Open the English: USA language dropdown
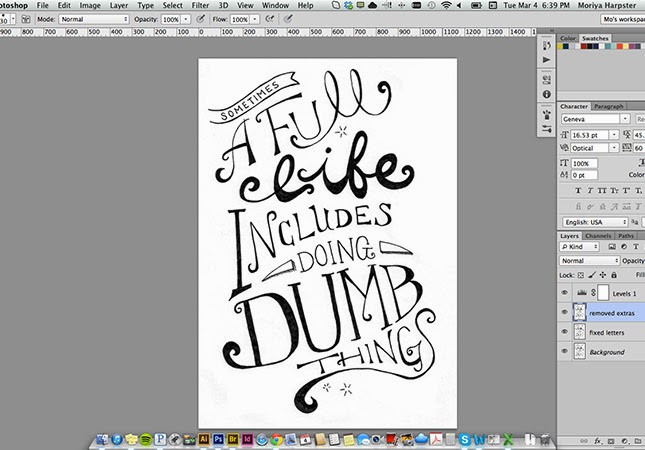The height and width of the screenshot is (450, 645). click(595, 222)
